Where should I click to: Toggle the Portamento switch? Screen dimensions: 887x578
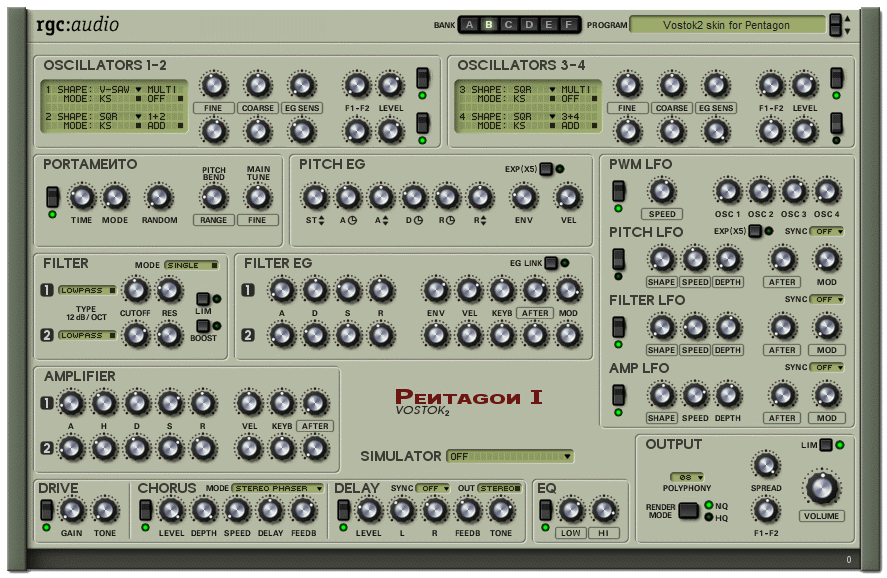(52, 197)
